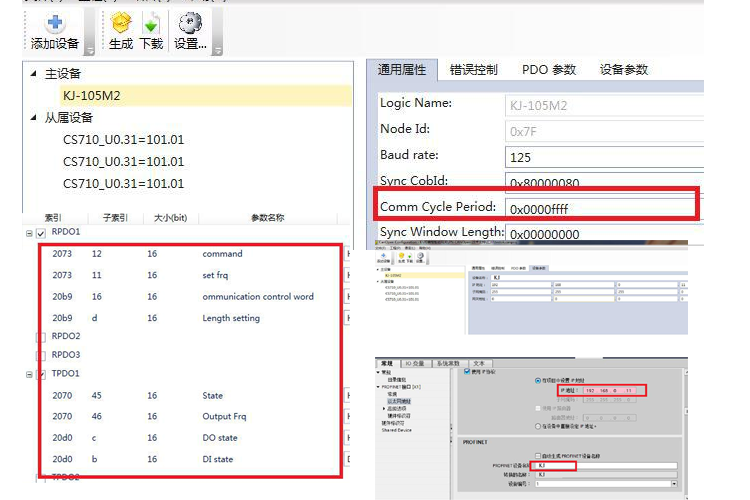Click the Comm Cycle Period input field
750x500 pixels.
(x=600, y=209)
